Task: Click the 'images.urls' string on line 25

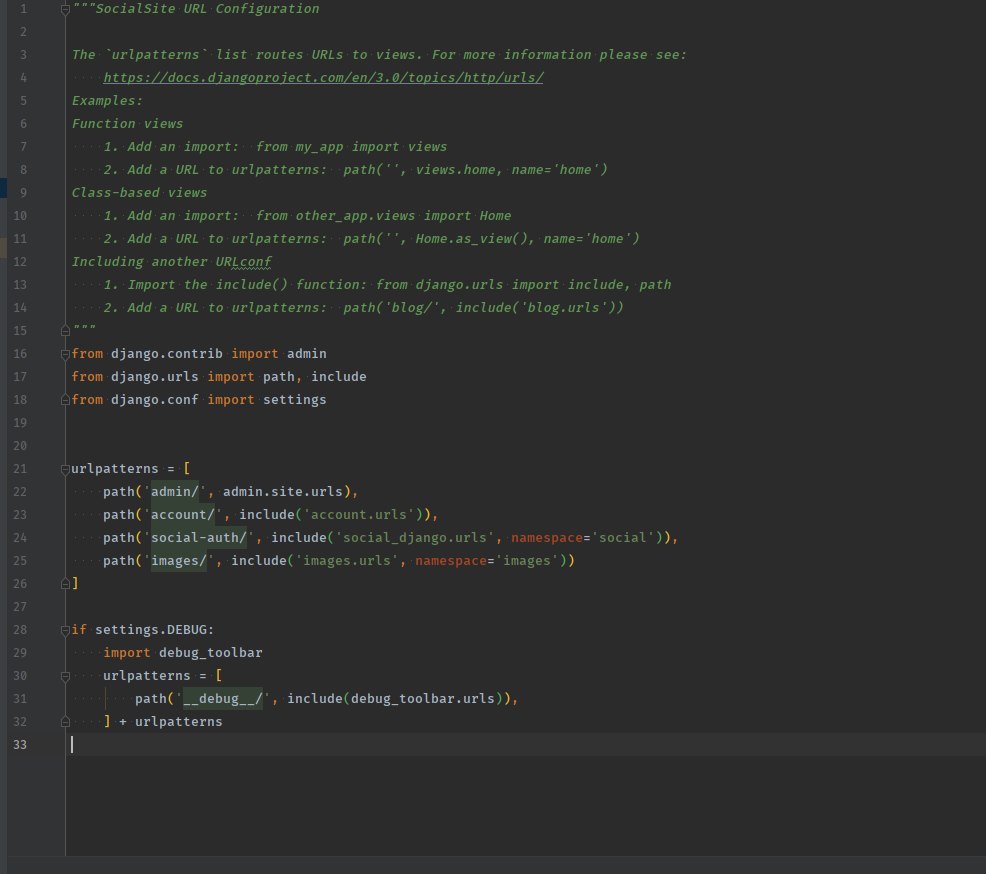Action: pyautogui.click(x=347, y=561)
